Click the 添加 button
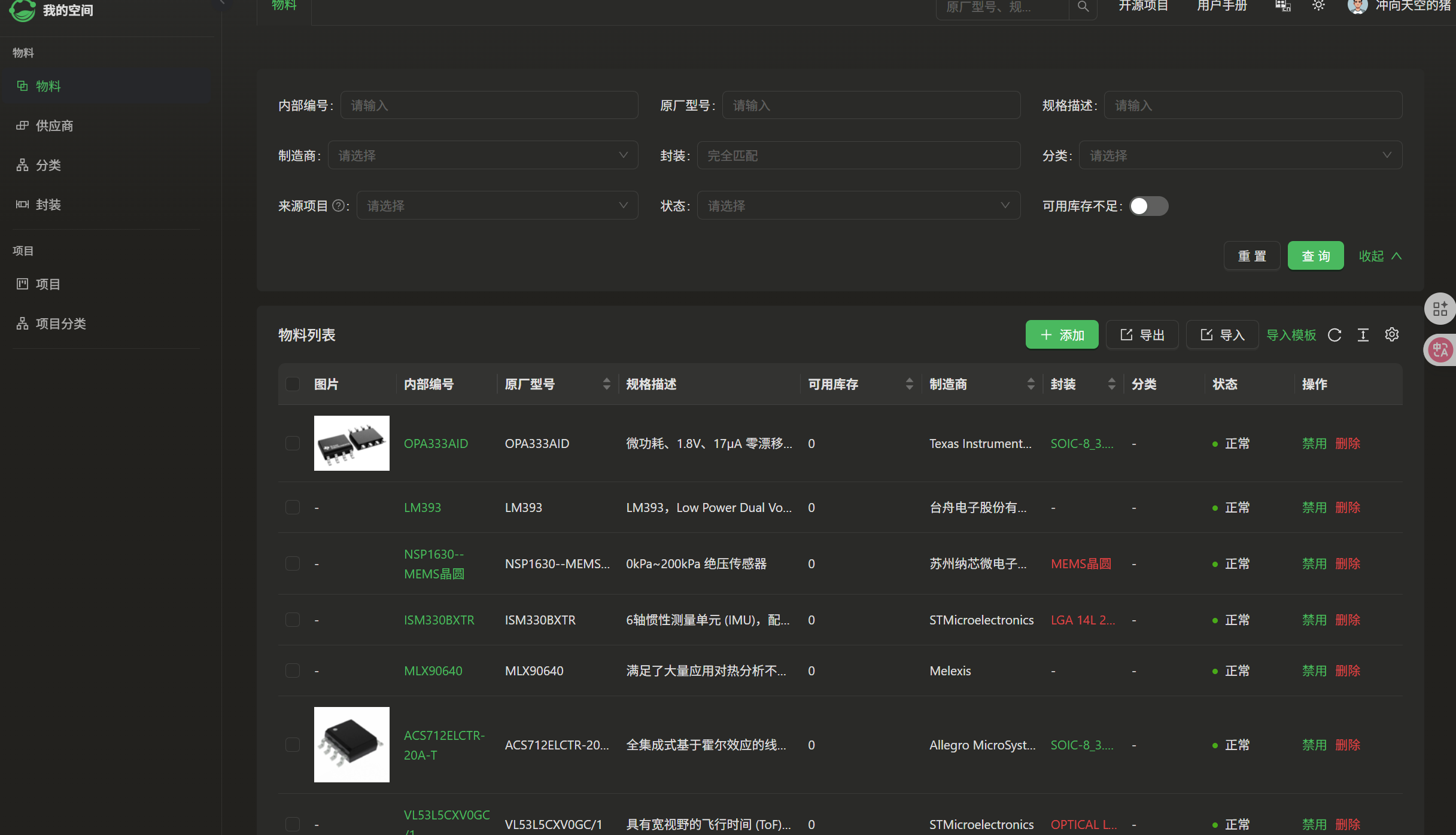Screen dimensions: 1456x835 coord(1062,335)
